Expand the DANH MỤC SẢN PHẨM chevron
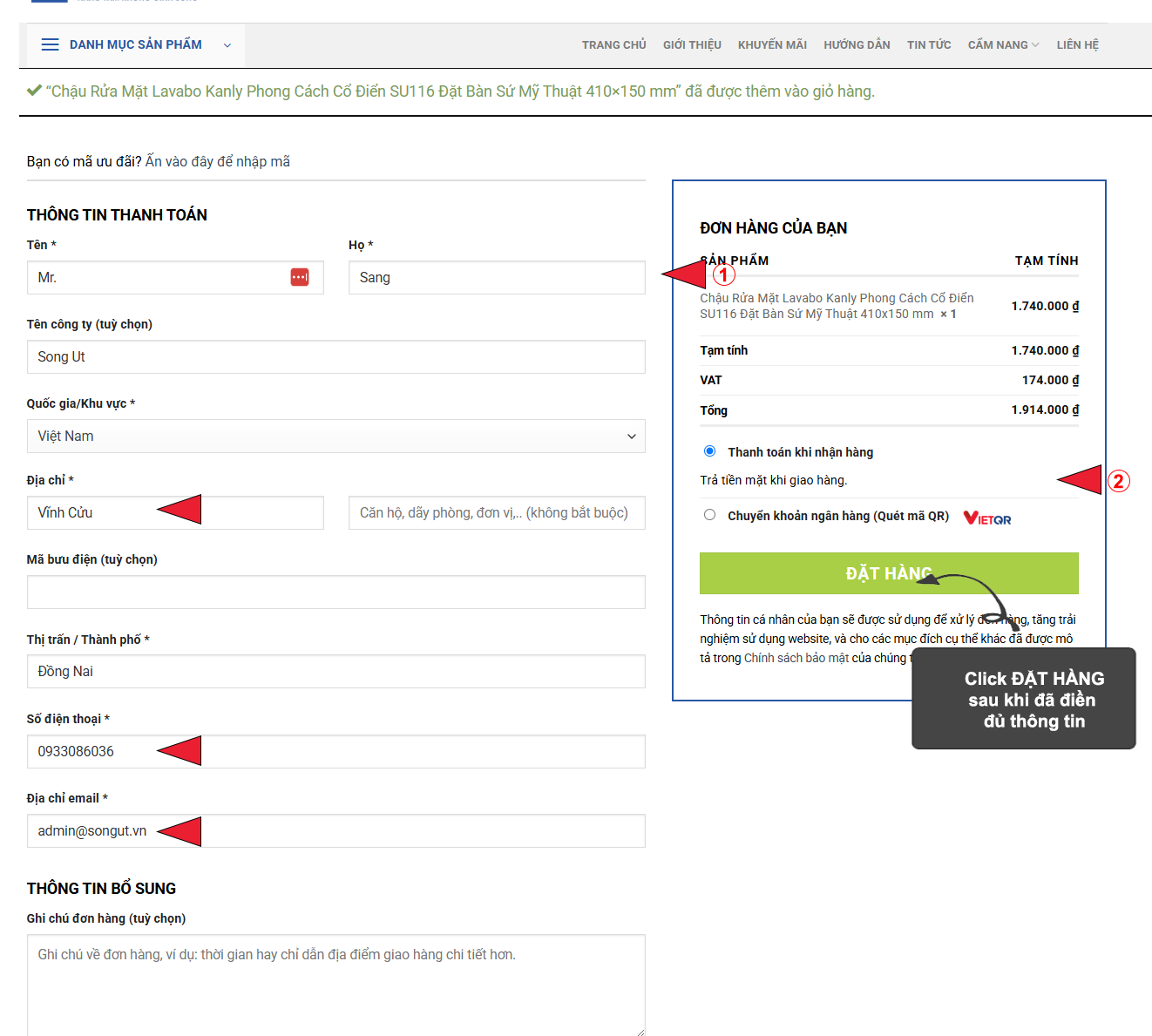 (227, 45)
